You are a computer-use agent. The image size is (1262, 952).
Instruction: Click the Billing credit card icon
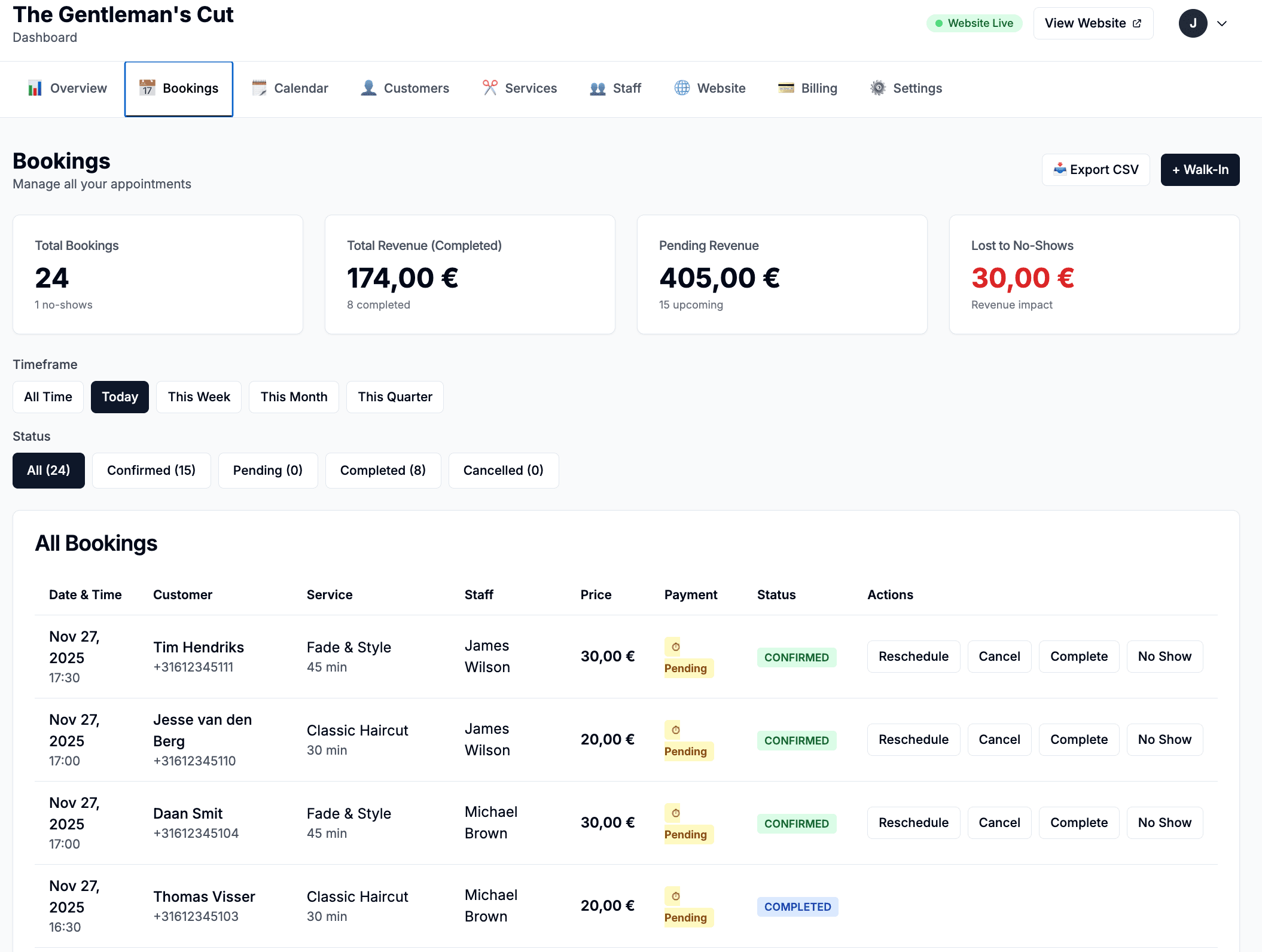pyautogui.click(x=784, y=88)
